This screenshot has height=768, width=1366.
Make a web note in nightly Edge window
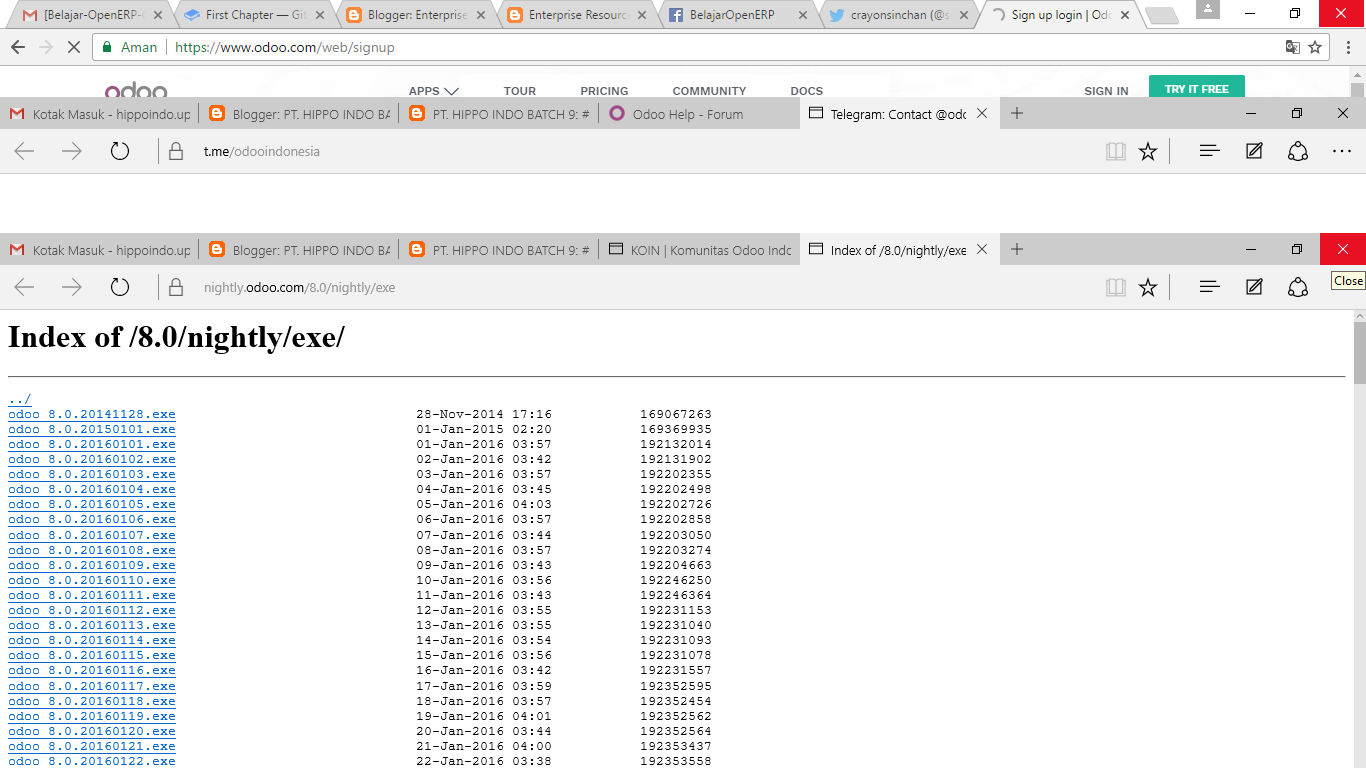[1254, 287]
